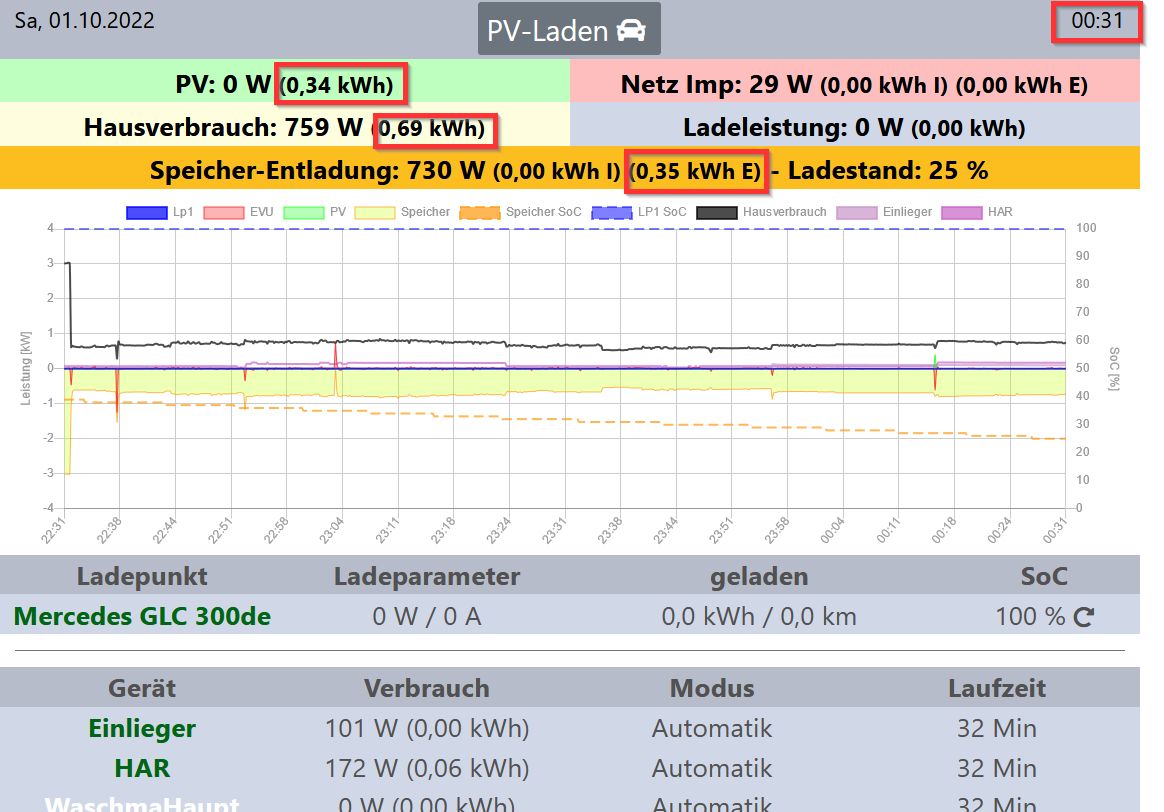
Task: Toggle the LP1 SoC legend entry
Action: point(639,212)
